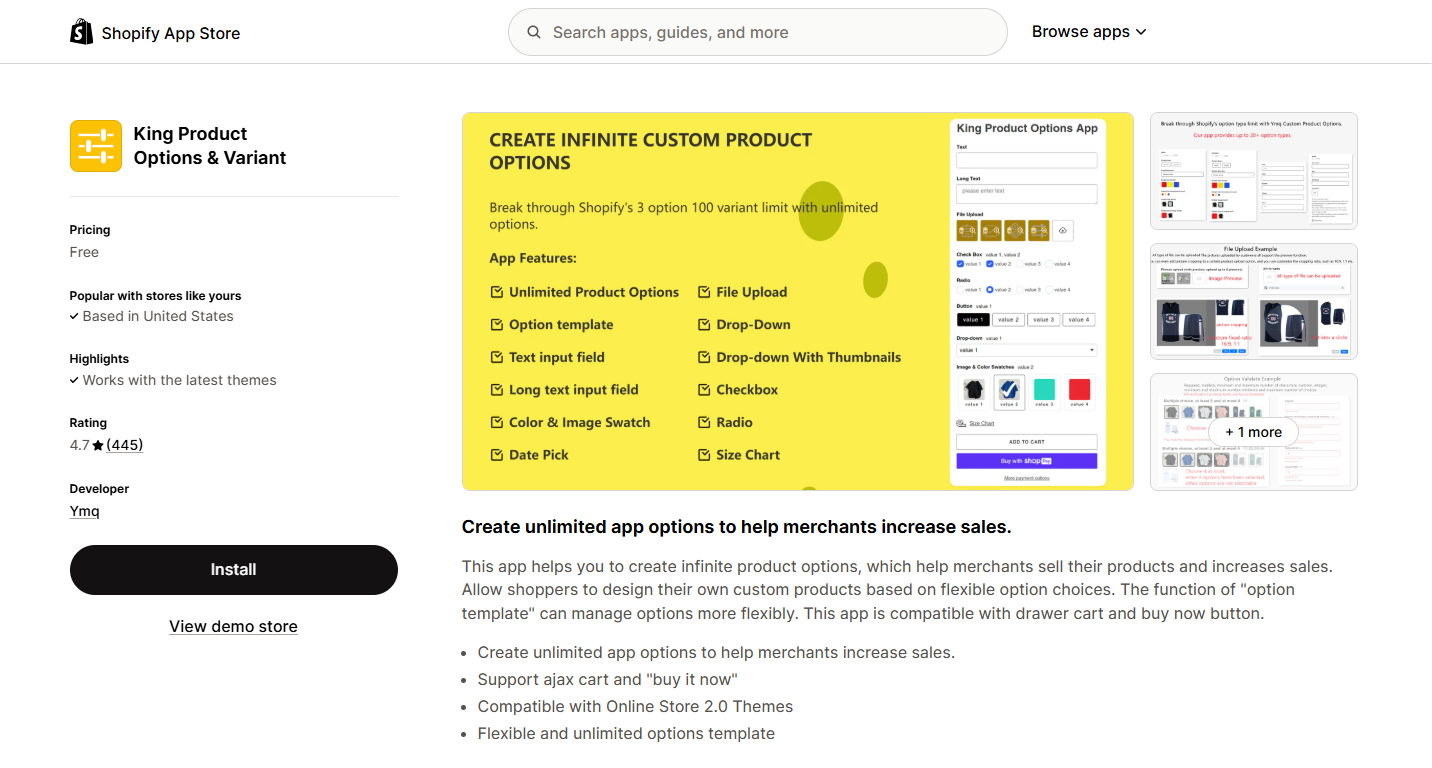The image size is (1432, 768).
Task: Click the Size Chart ruler icon in preview
Action: click(x=961, y=423)
